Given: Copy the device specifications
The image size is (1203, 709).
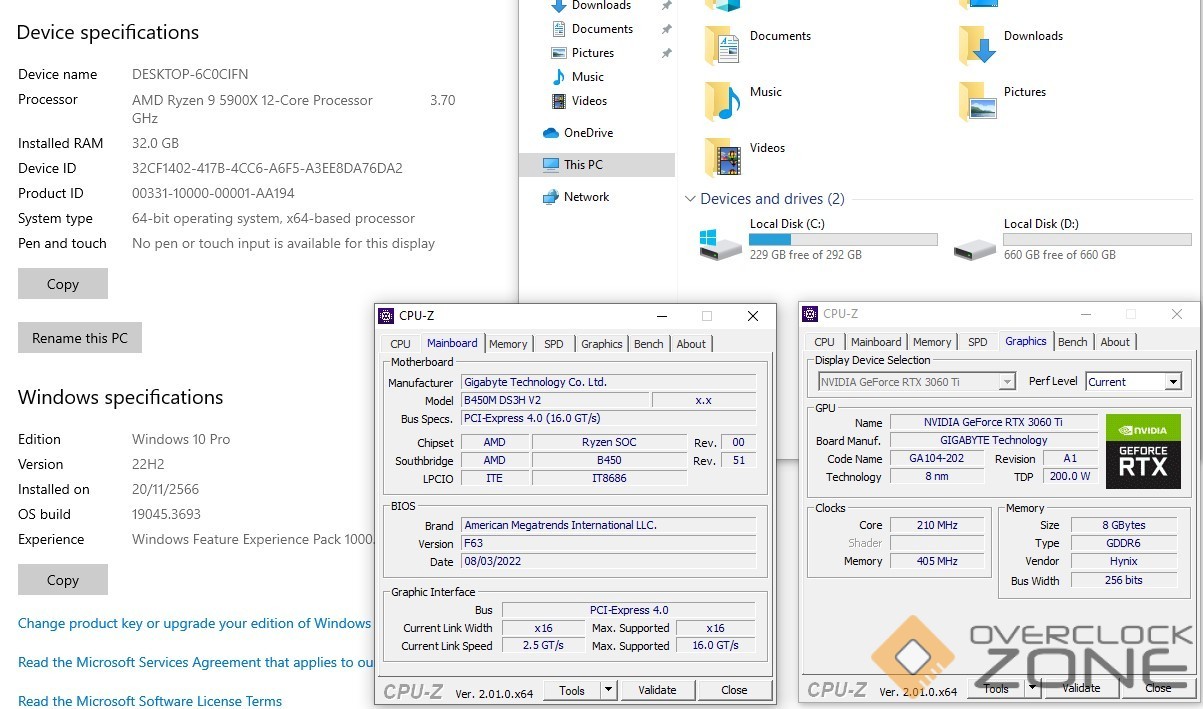Looking at the screenshot, I should pyautogui.click(x=63, y=284).
